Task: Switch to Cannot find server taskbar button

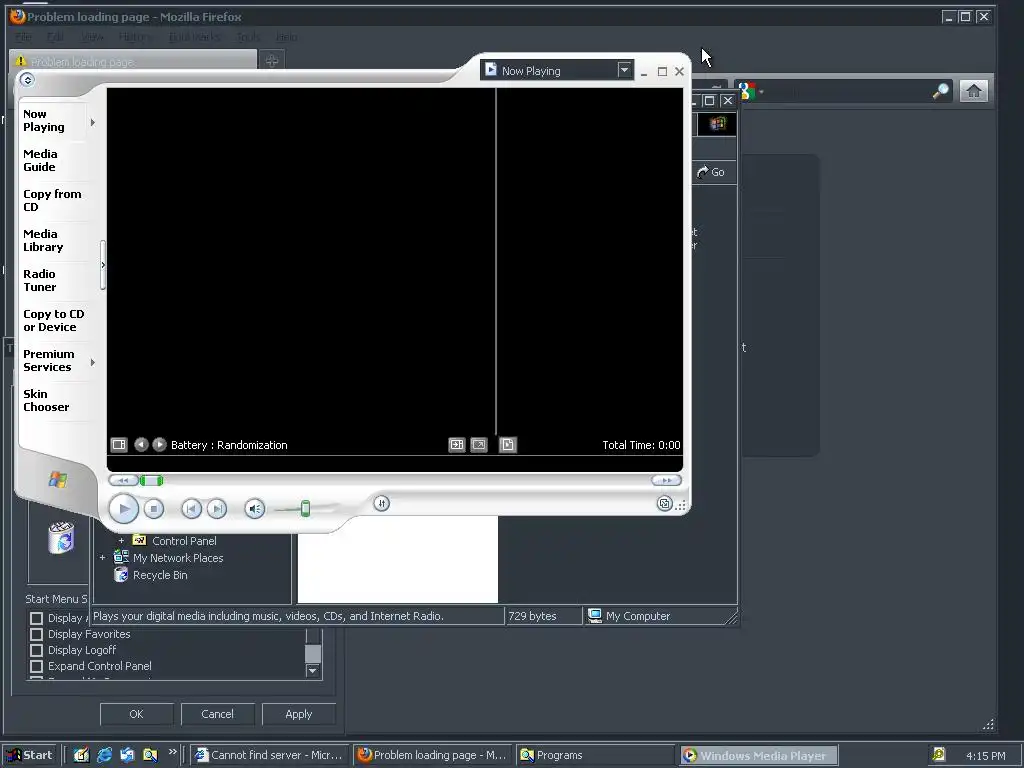Action: (270, 755)
